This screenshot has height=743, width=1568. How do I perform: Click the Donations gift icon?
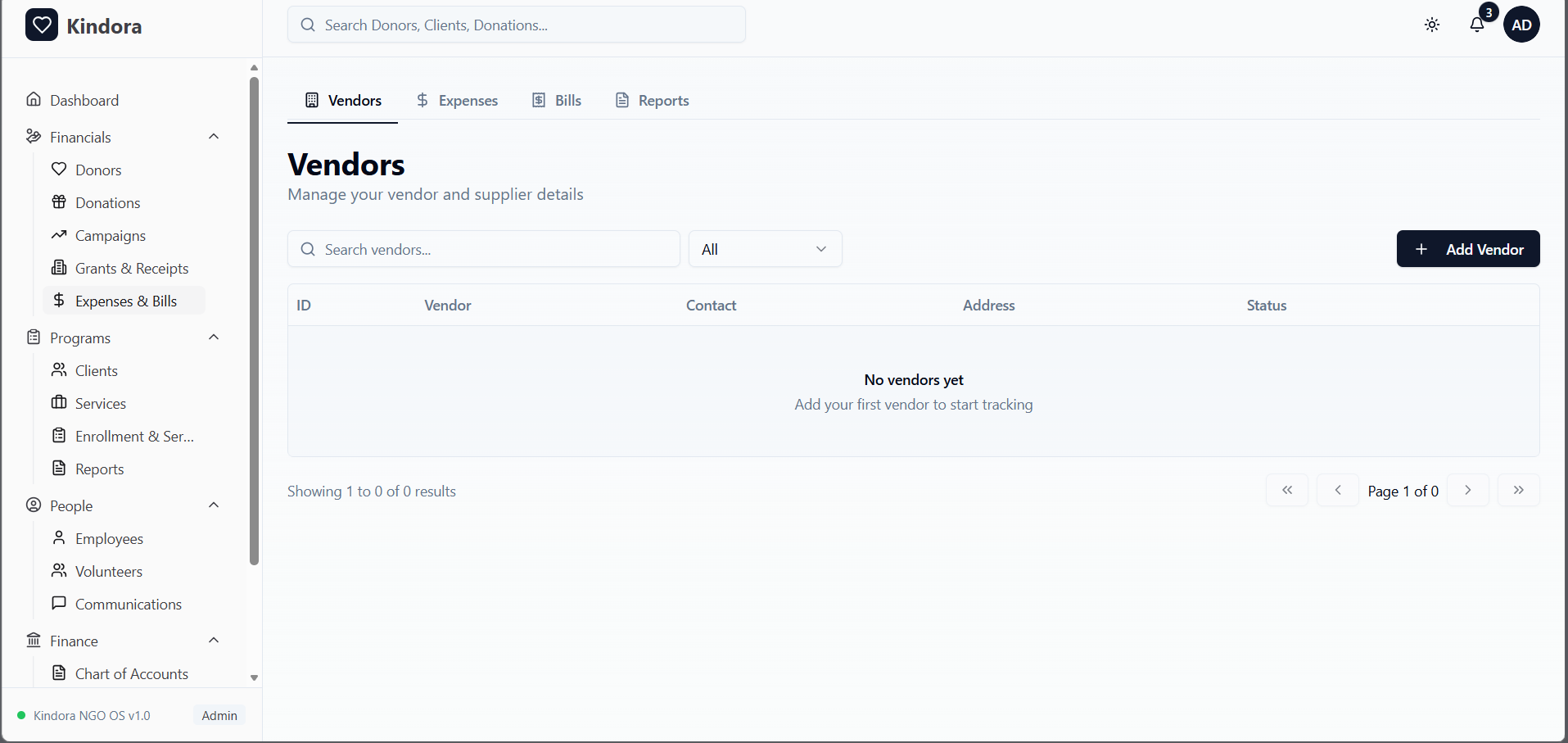click(58, 202)
